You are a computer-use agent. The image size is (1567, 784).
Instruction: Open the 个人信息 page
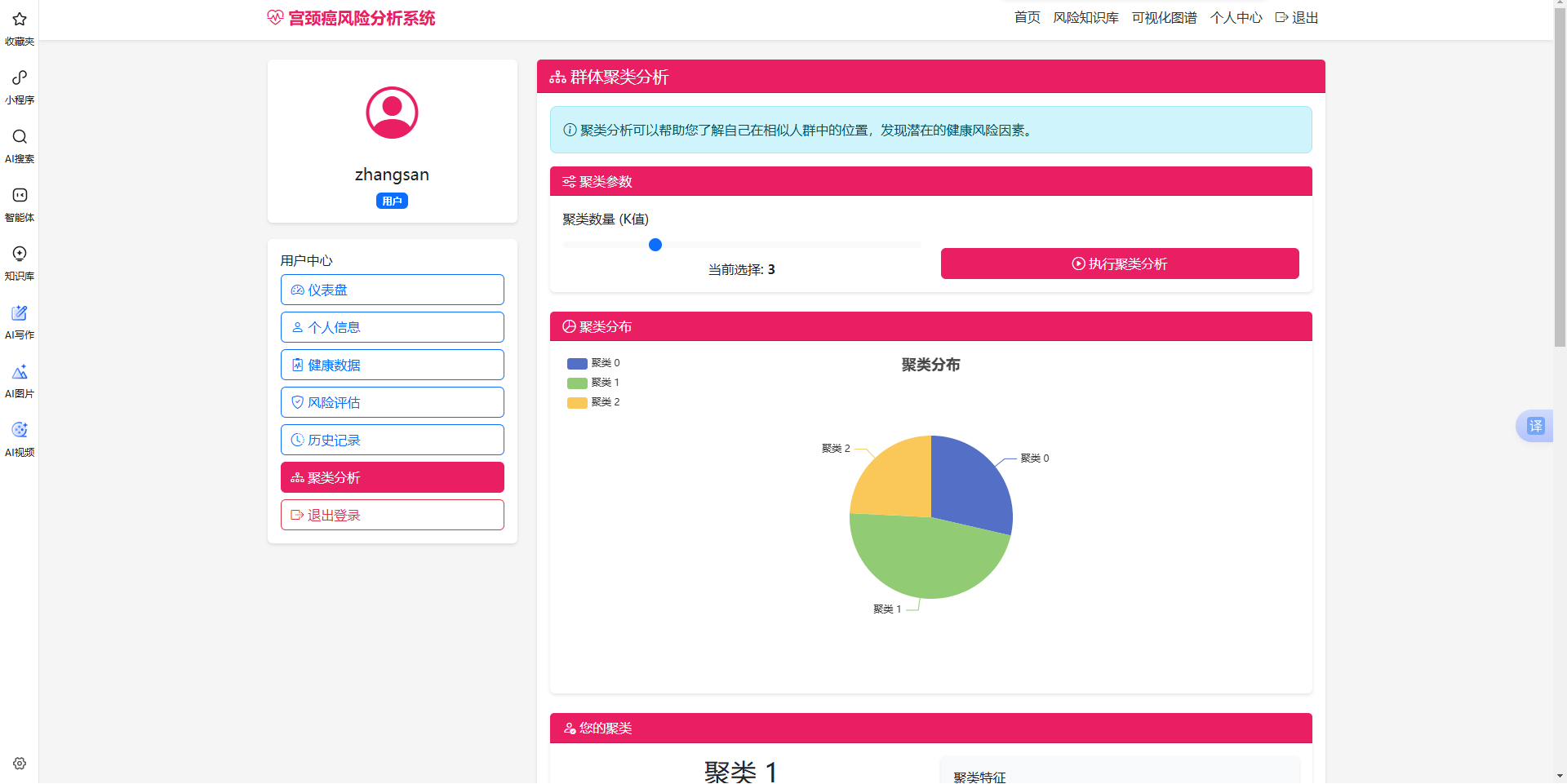click(392, 326)
